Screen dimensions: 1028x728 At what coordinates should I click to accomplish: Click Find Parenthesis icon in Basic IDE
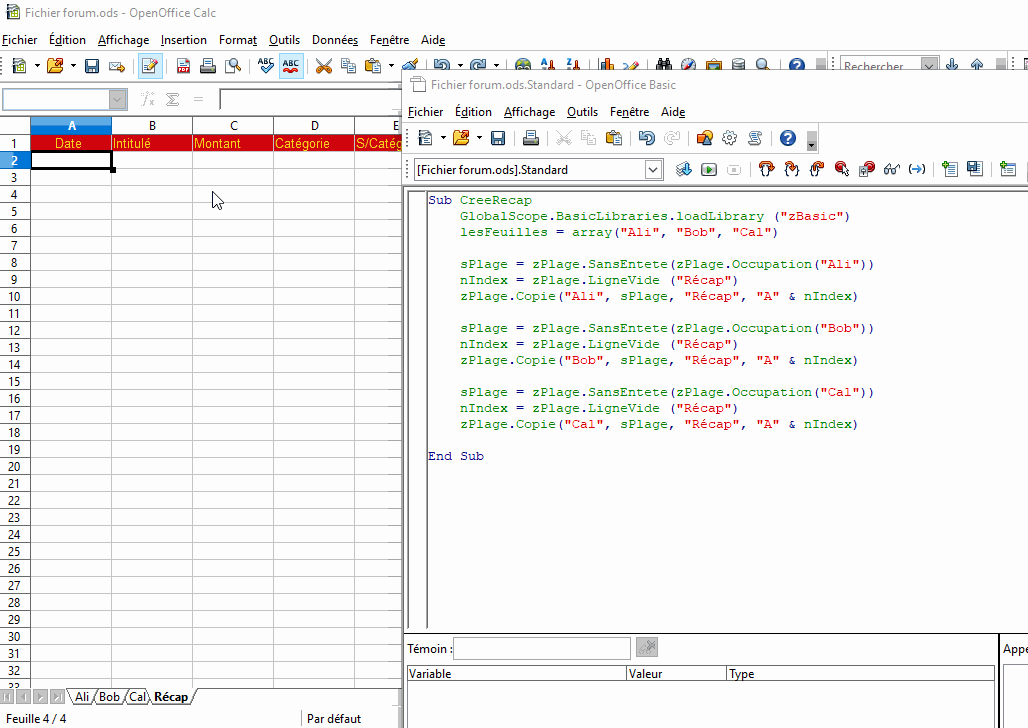pos(917,170)
